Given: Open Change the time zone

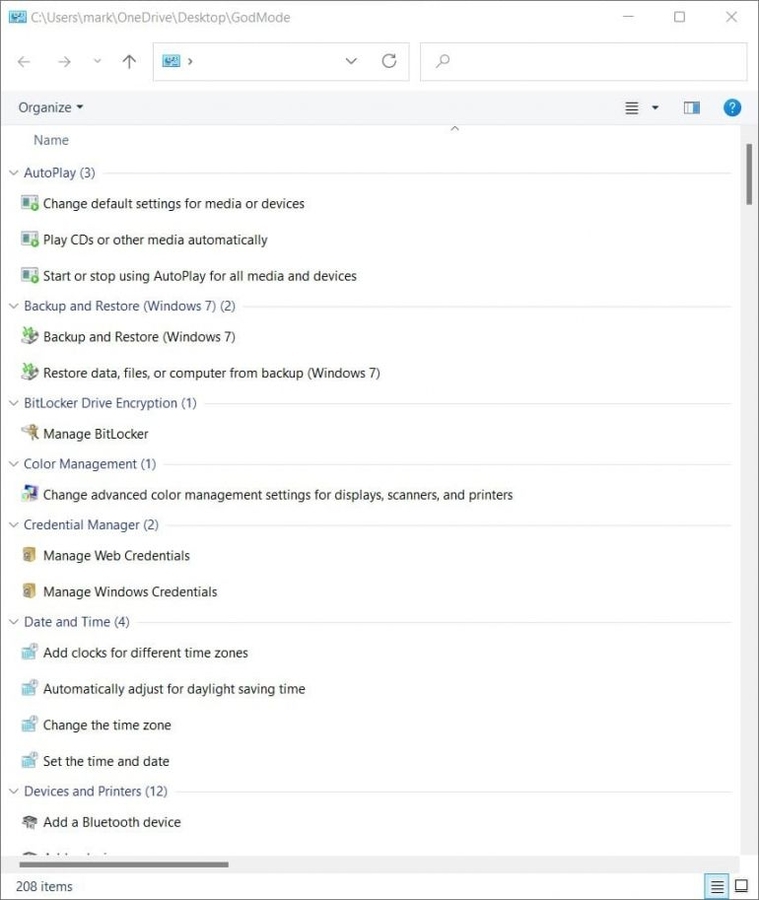Looking at the screenshot, I should tap(107, 725).
